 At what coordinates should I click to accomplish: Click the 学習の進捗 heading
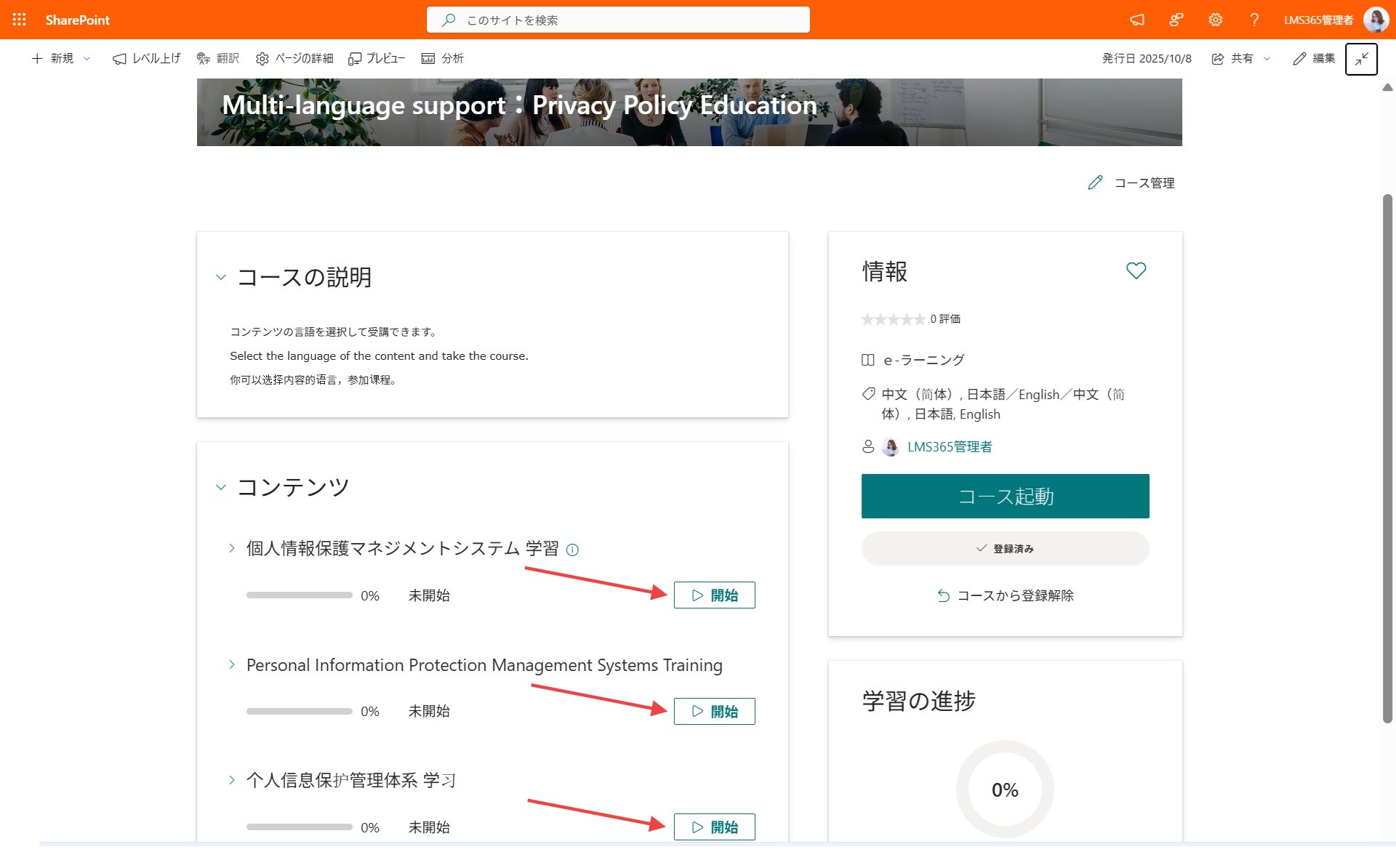coord(918,701)
